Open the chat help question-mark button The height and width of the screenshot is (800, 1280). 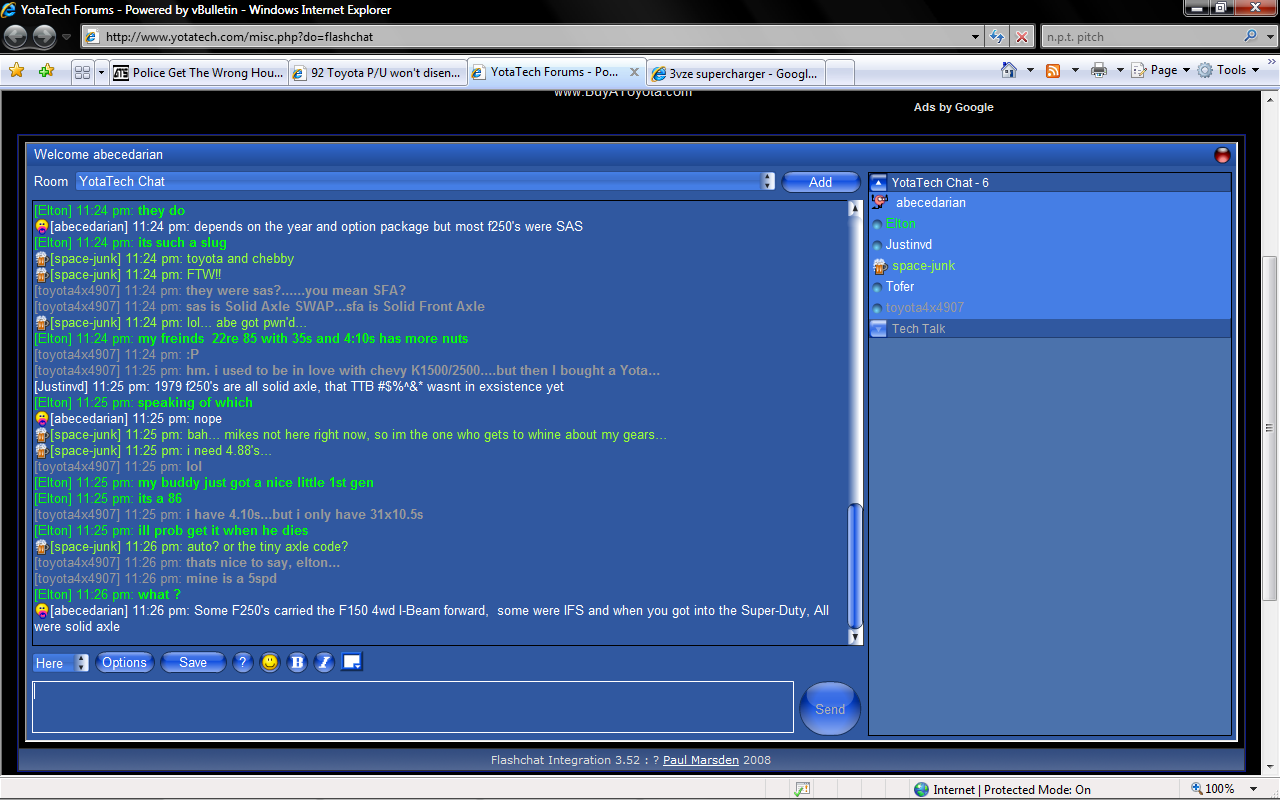242,662
